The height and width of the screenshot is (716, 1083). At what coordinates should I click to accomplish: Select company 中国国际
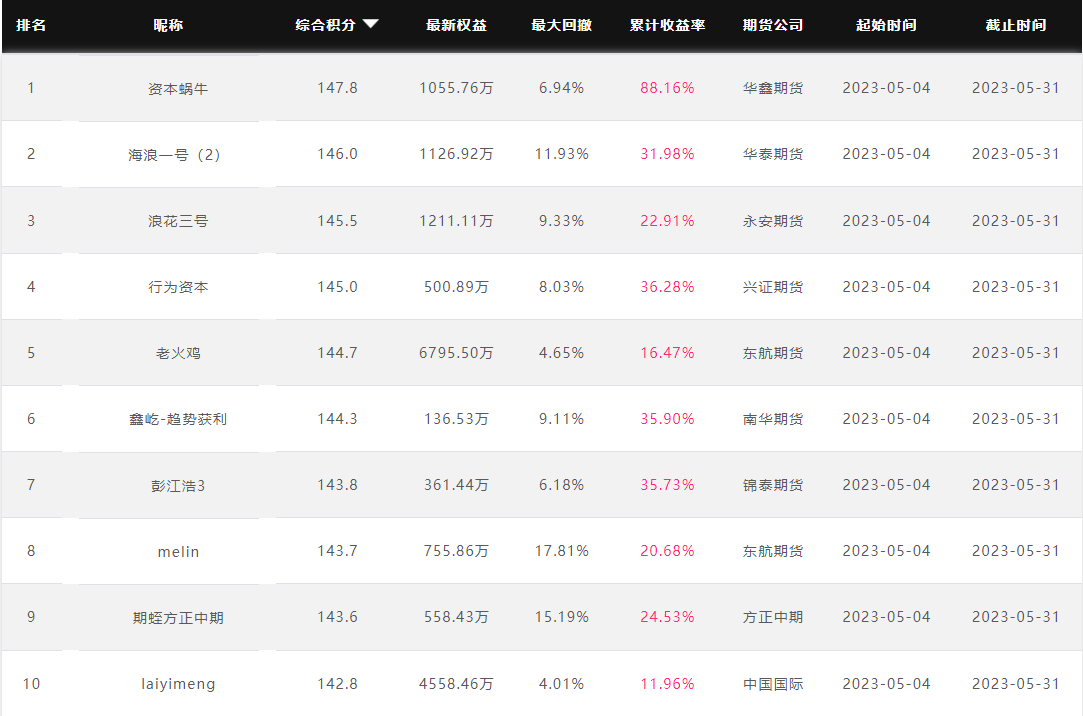coord(773,684)
